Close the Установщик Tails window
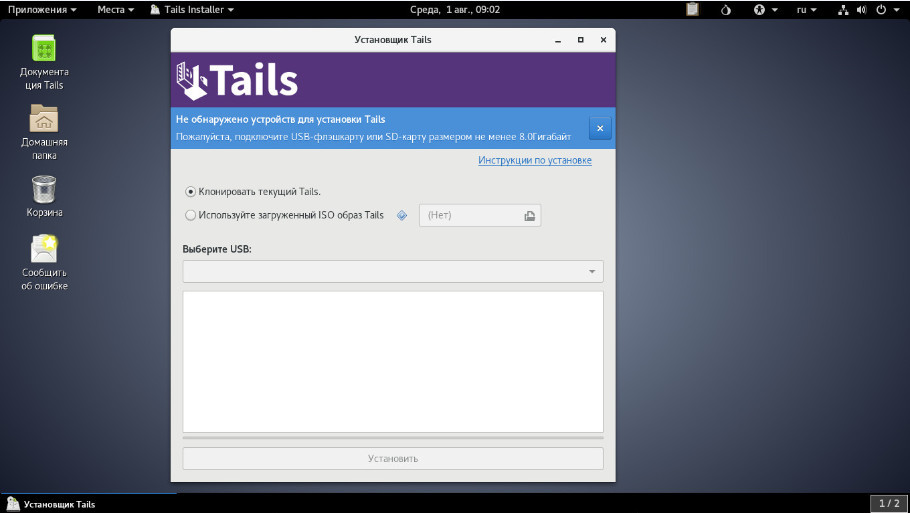 (603, 40)
